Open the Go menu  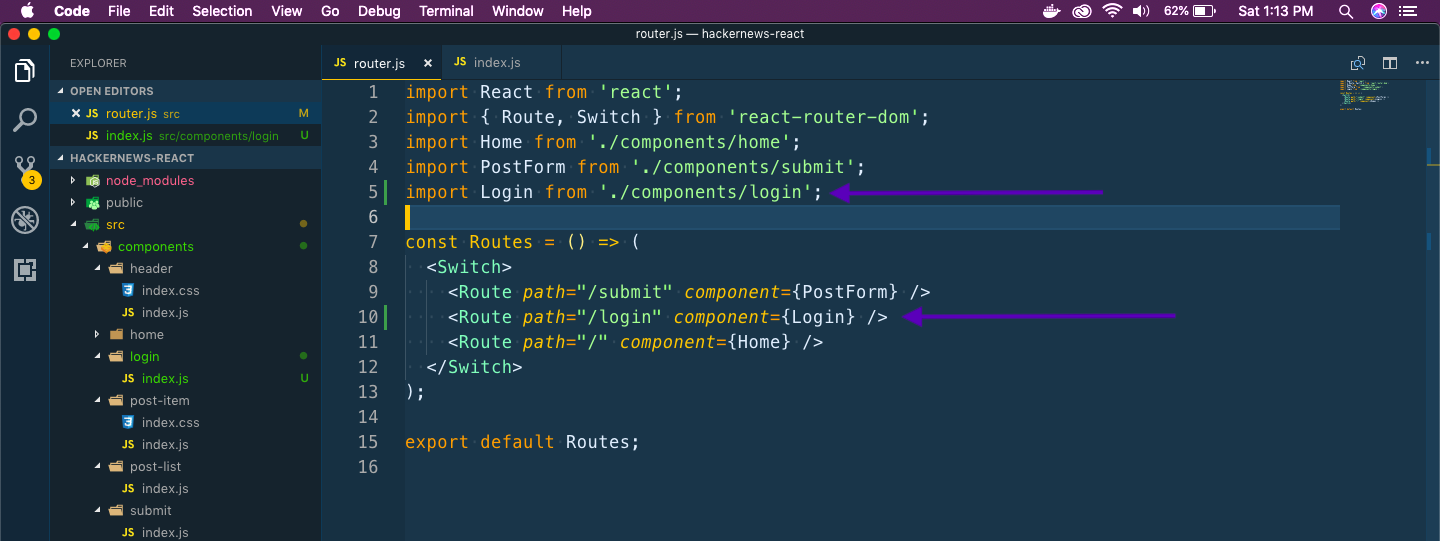click(330, 11)
